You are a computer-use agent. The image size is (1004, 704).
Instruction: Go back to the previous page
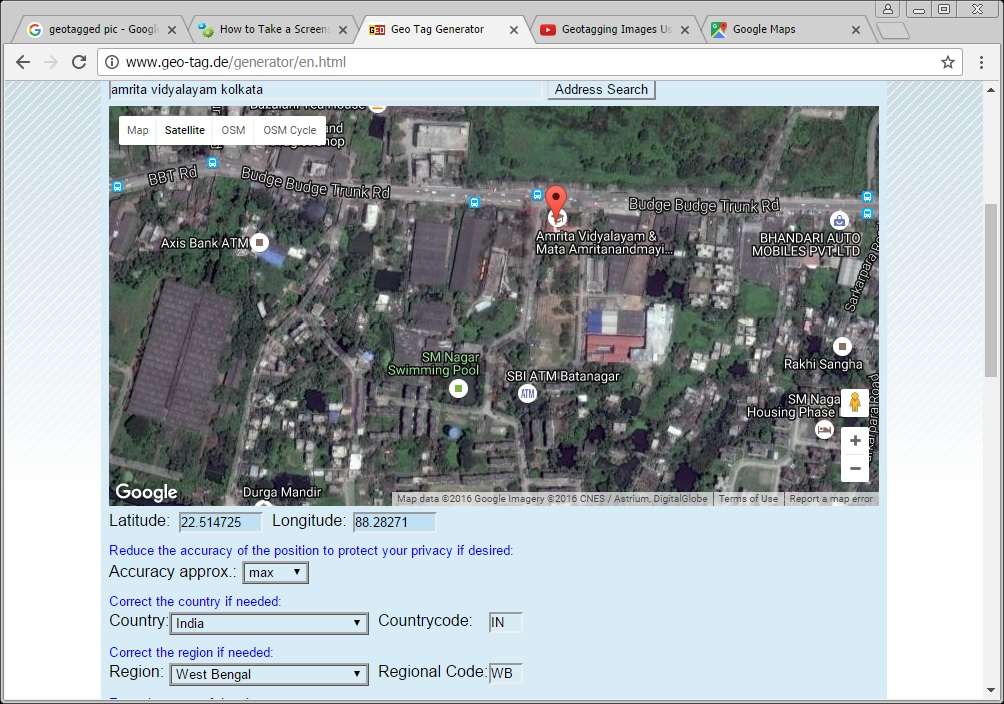pos(23,62)
